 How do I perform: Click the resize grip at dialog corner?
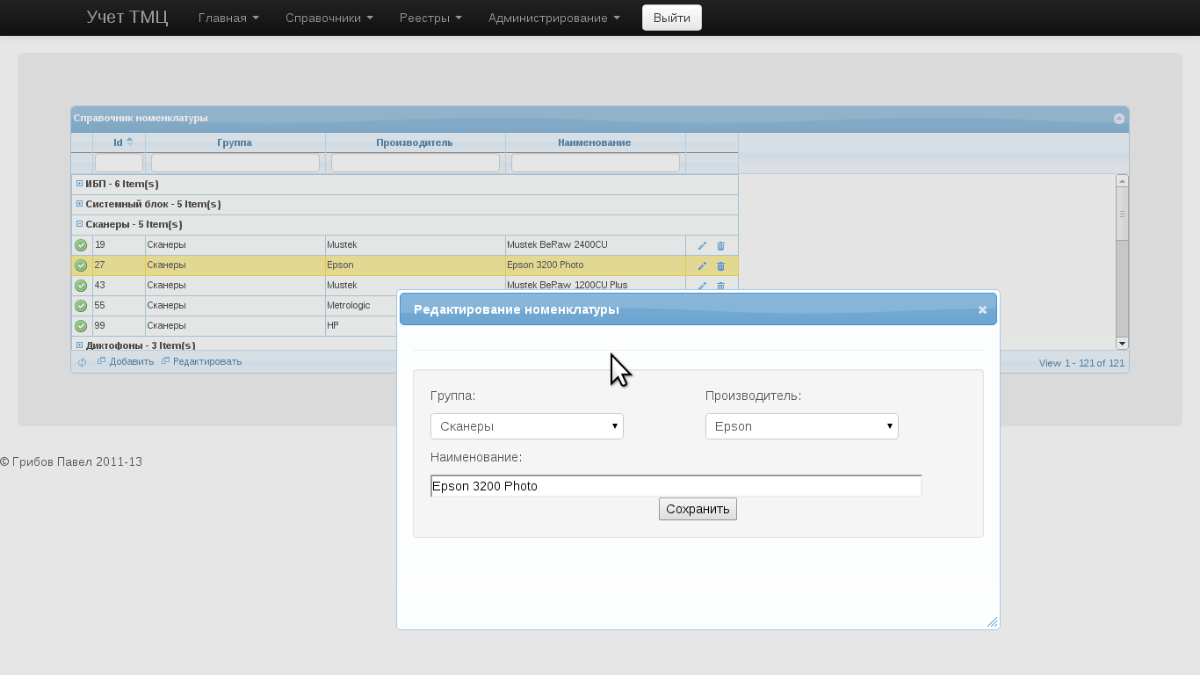point(992,621)
